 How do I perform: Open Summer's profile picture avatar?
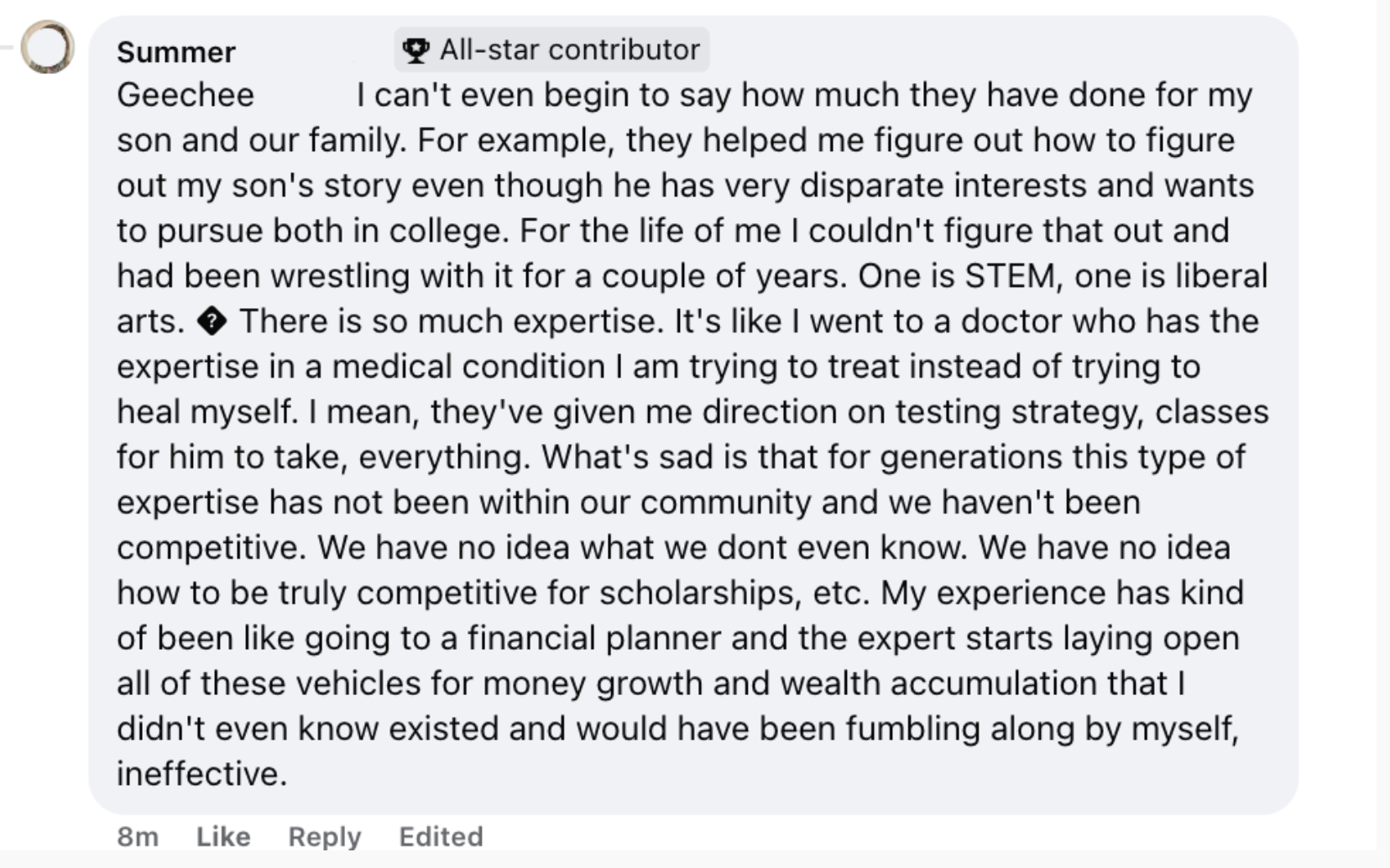coord(47,47)
